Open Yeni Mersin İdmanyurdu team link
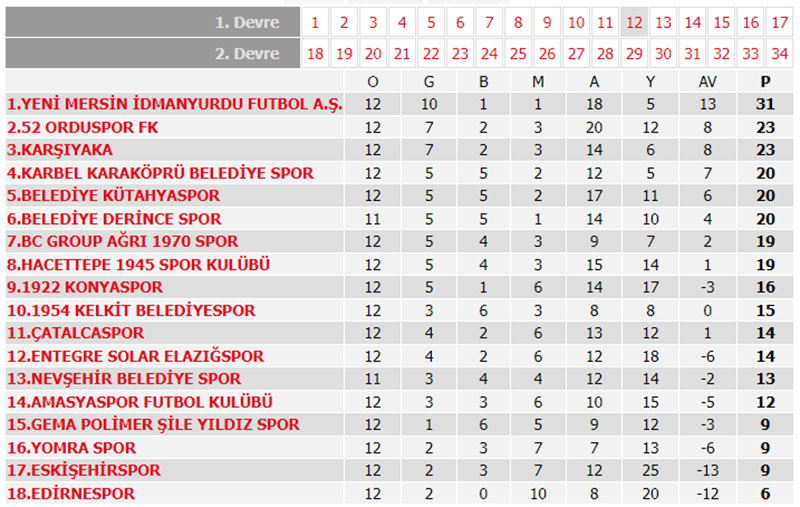800x507 pixels. pos(174,104)
